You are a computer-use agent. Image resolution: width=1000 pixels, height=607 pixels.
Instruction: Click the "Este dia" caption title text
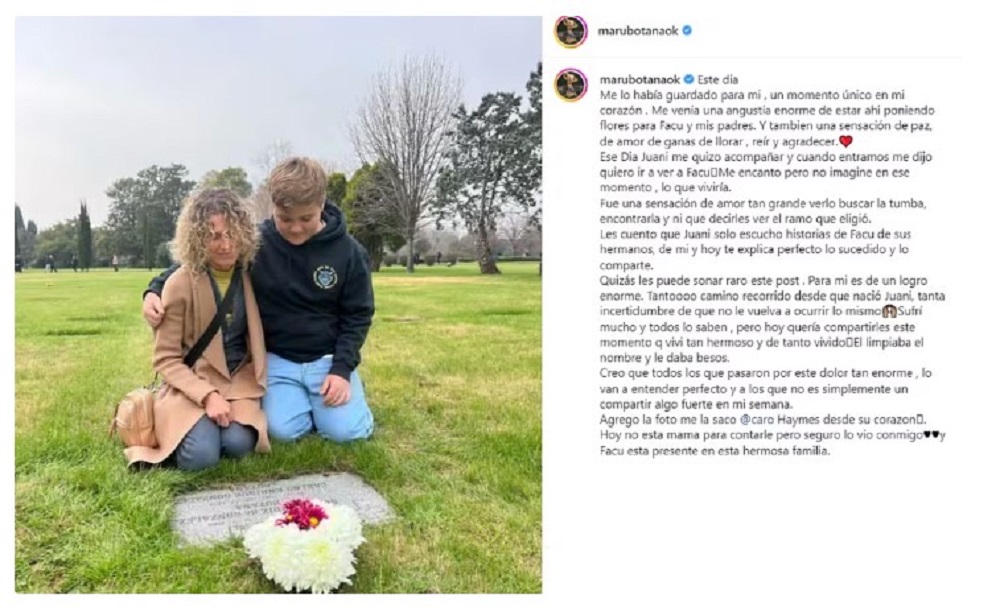(717, 80)
